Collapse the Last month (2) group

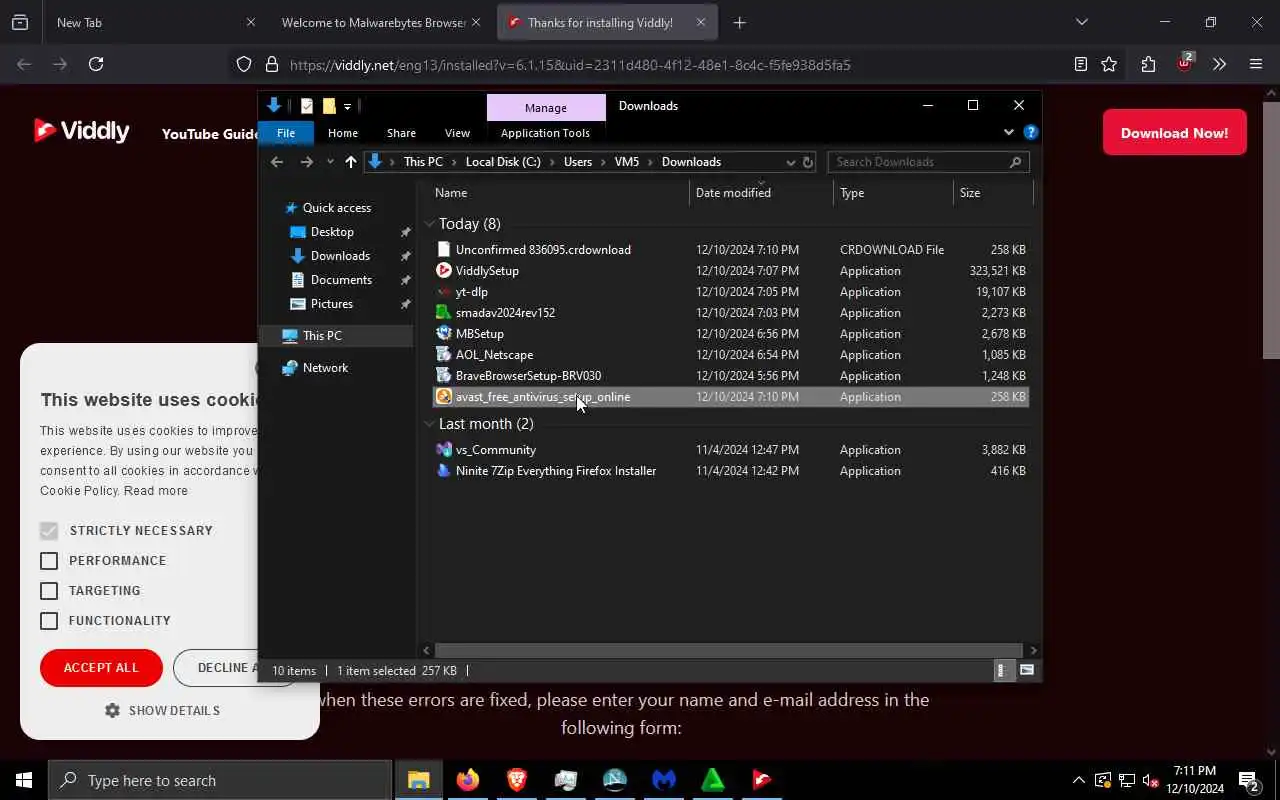click(x=429, y=424)
